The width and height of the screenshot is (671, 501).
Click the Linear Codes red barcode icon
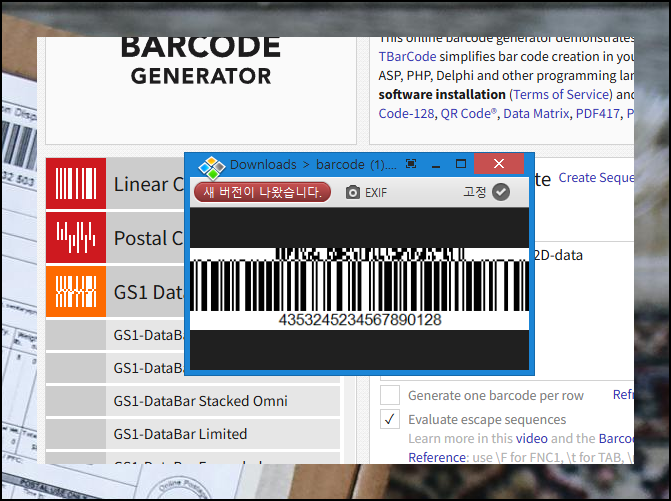76,184
